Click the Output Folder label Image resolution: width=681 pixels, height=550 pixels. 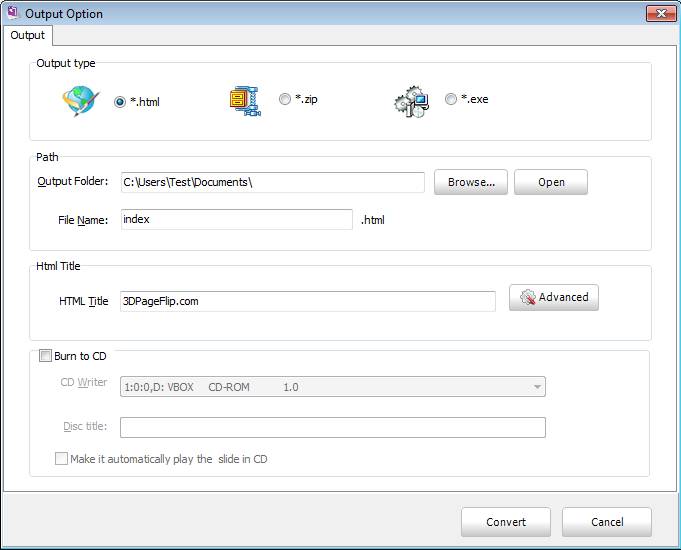[73, 181]
